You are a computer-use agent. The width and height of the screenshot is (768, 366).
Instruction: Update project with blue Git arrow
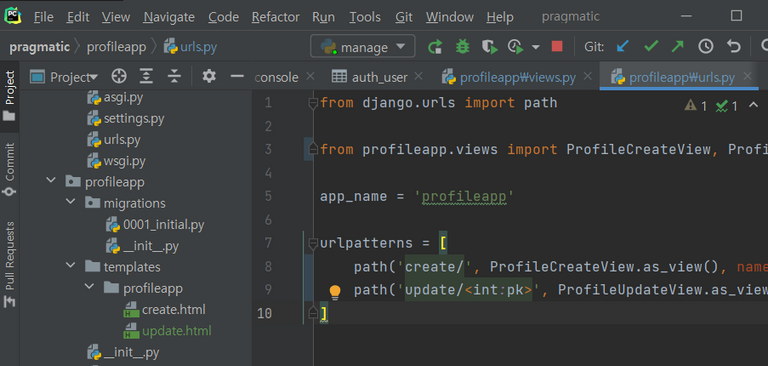click(622, 47)
